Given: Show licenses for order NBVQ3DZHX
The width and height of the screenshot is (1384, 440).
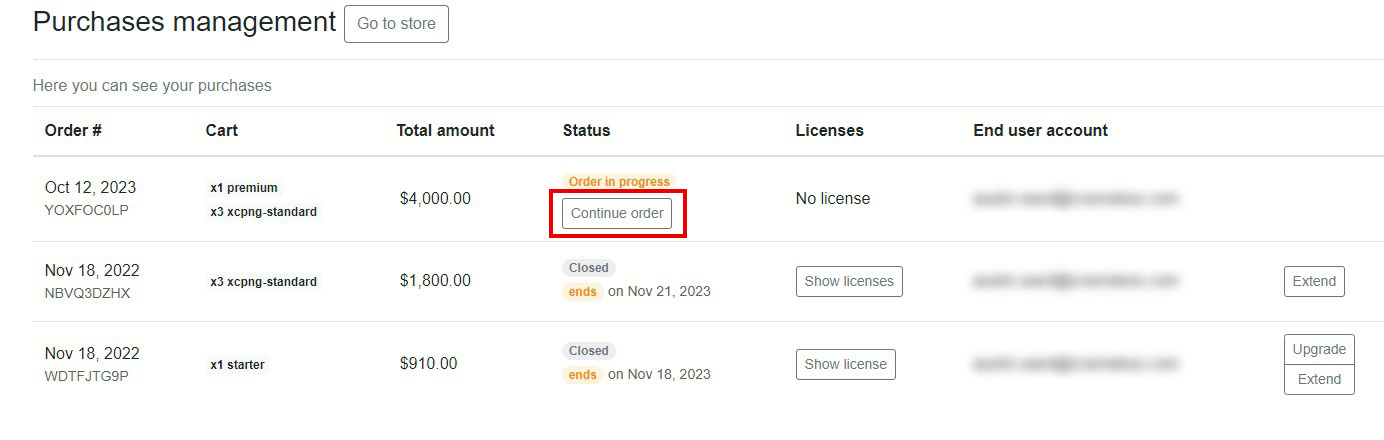Looking at the screenshot, I should coord(849,281).
